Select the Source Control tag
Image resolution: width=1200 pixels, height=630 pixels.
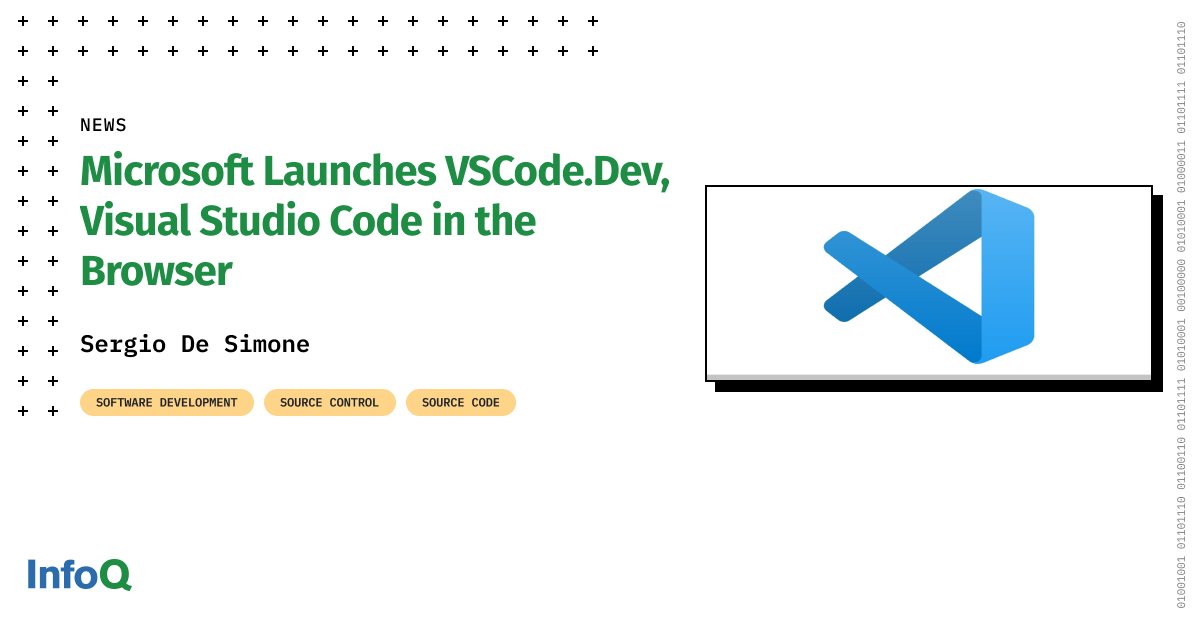click(330, 403)
